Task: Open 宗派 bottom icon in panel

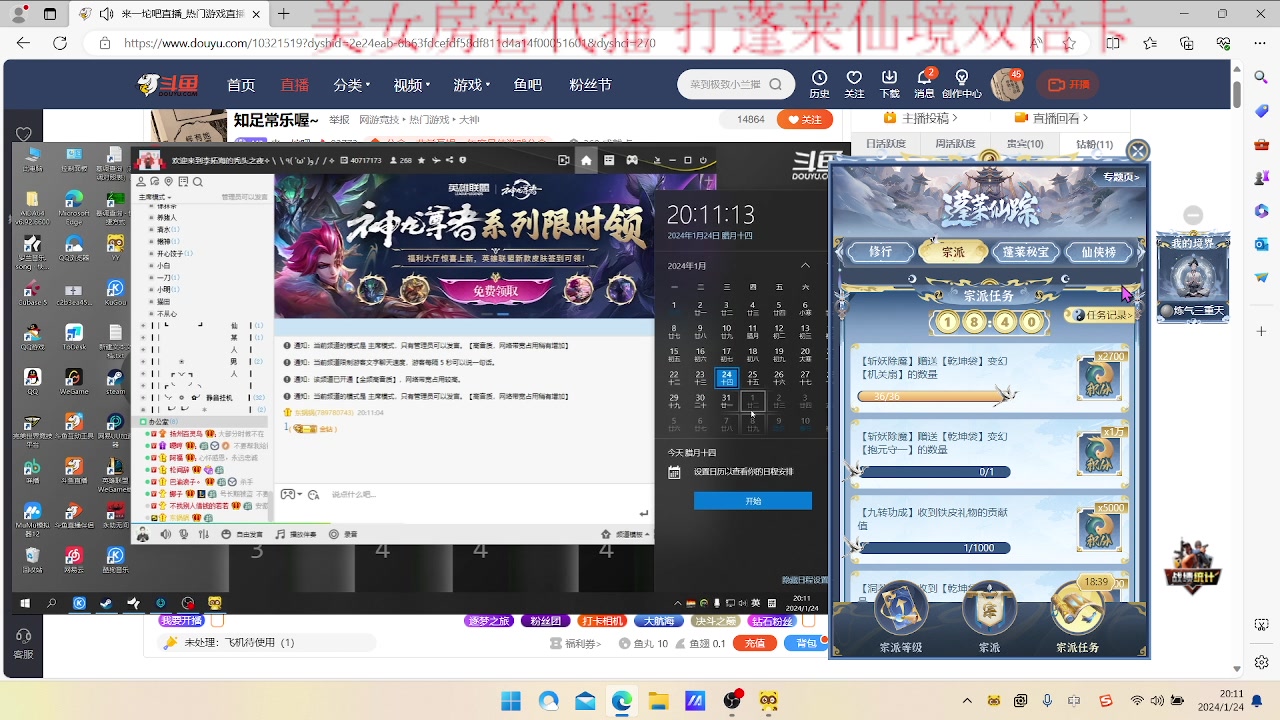Action: [989, 618]
